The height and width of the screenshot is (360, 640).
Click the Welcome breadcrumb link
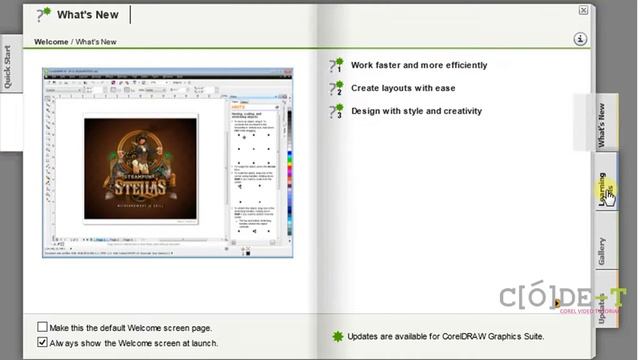click(51, 42)
